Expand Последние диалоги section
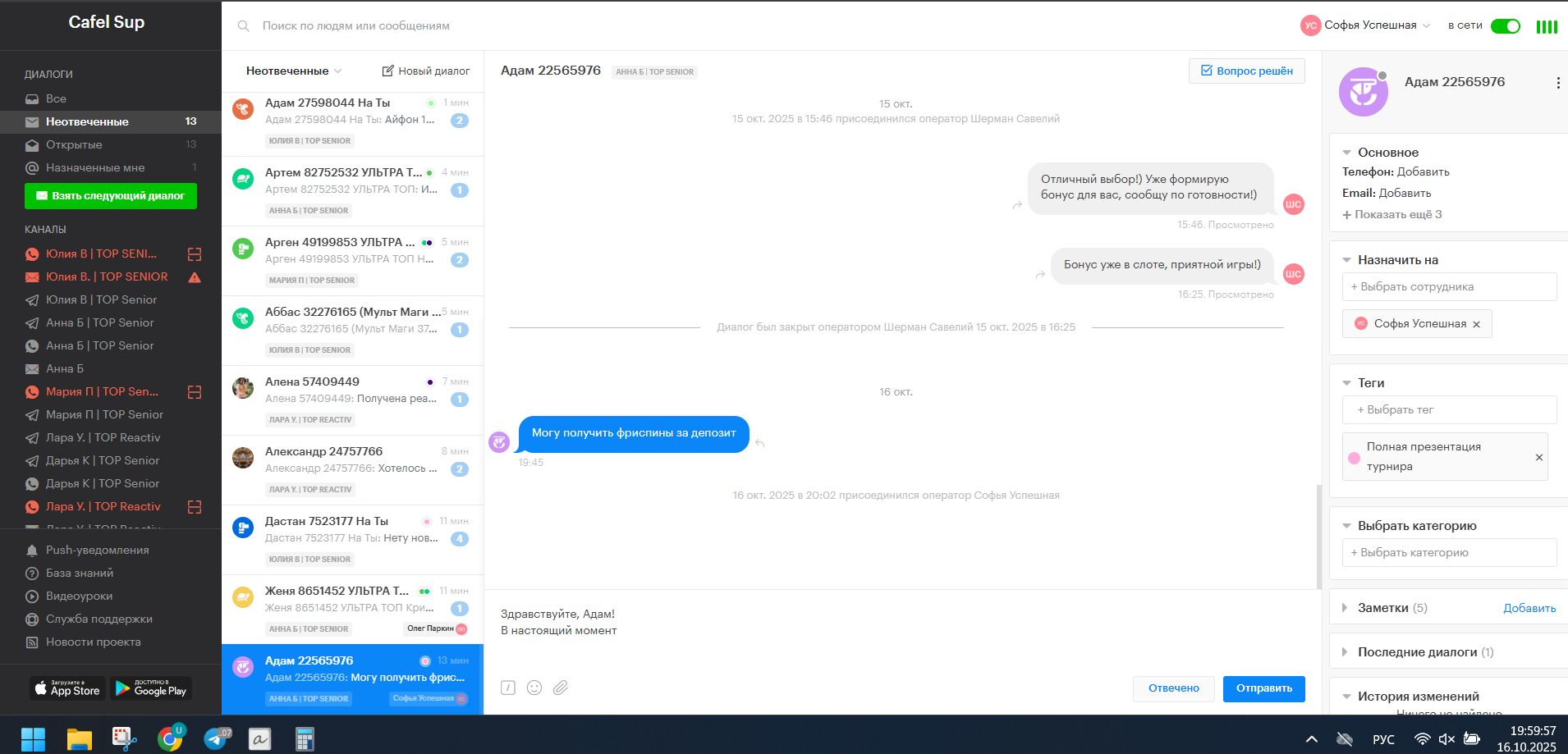Image resolution: width=1568 pixels, height=754 pixels. point(1345,652)
